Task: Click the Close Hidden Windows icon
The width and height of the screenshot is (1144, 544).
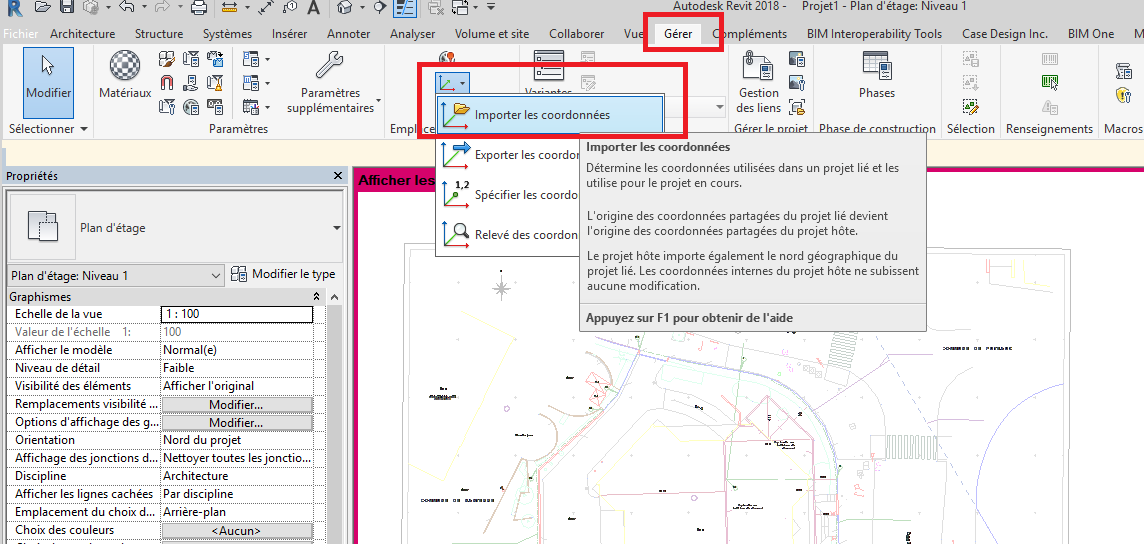Action: point(436,8)
